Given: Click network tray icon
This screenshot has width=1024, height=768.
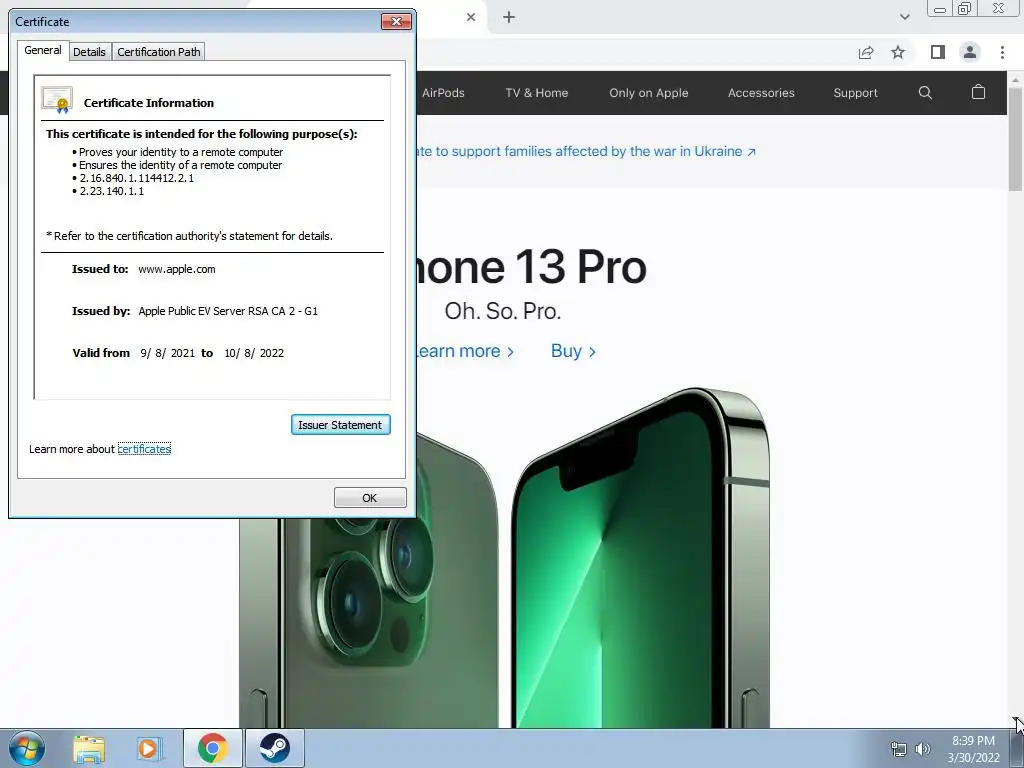Looking at the screenshot, I should point(899,749).
